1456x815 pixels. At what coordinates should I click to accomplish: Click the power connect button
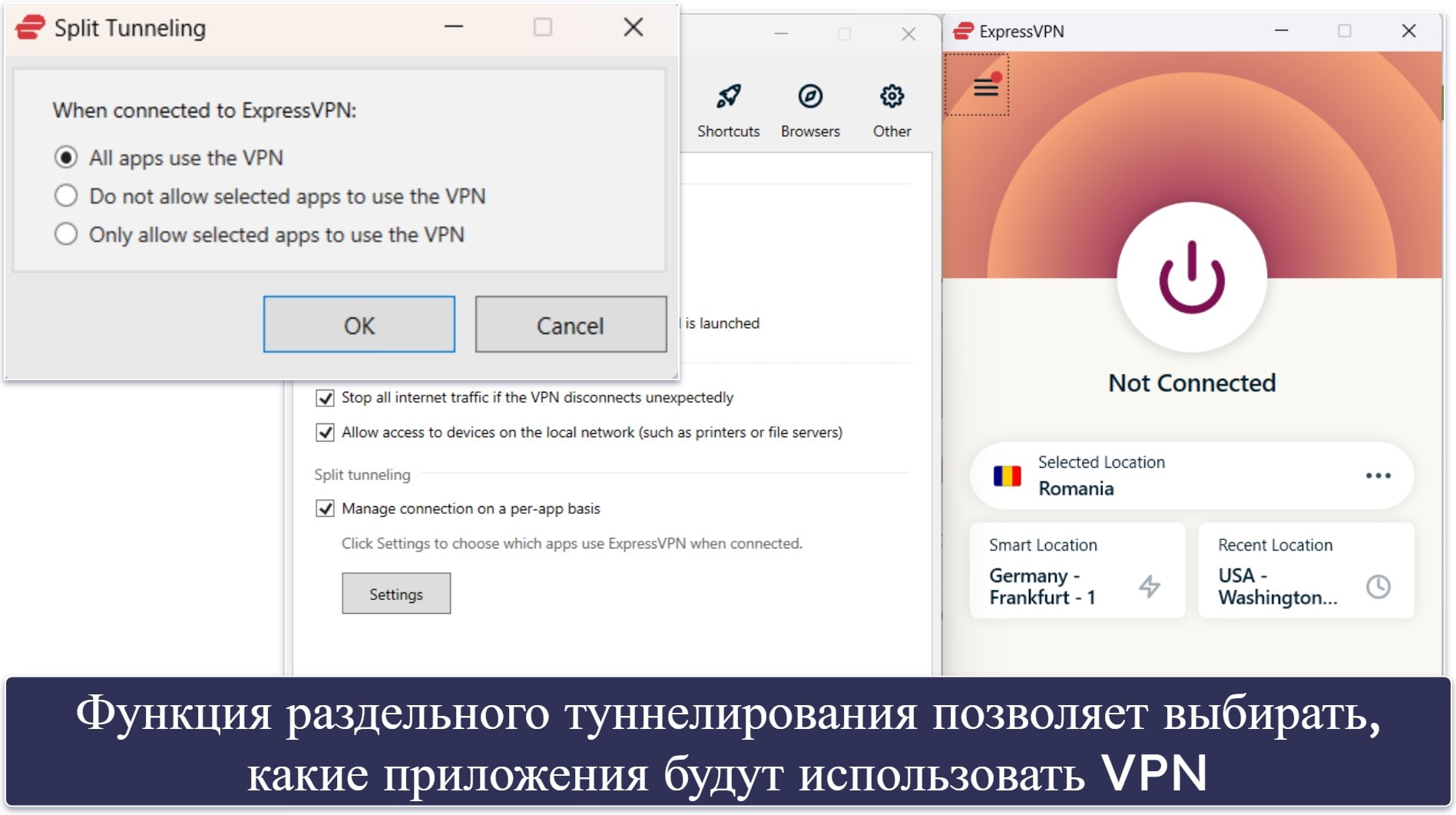click(1191, 277)
